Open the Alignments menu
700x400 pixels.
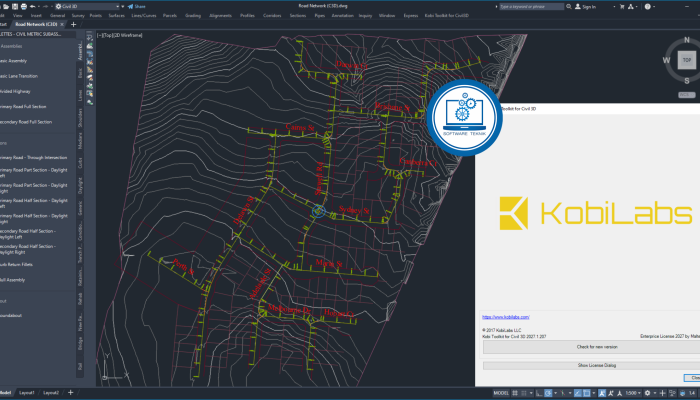(220, 16)
